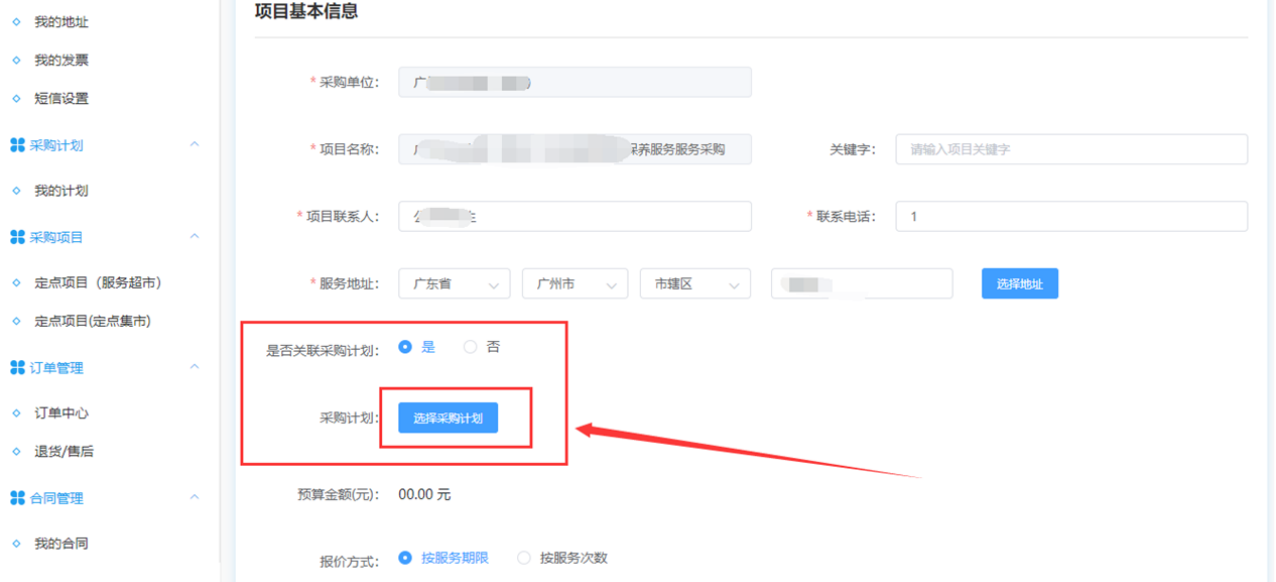This screenshot has width=1276, height=582.
Task: Open the 广东省 province dropdown
Action: click(454, 284)
